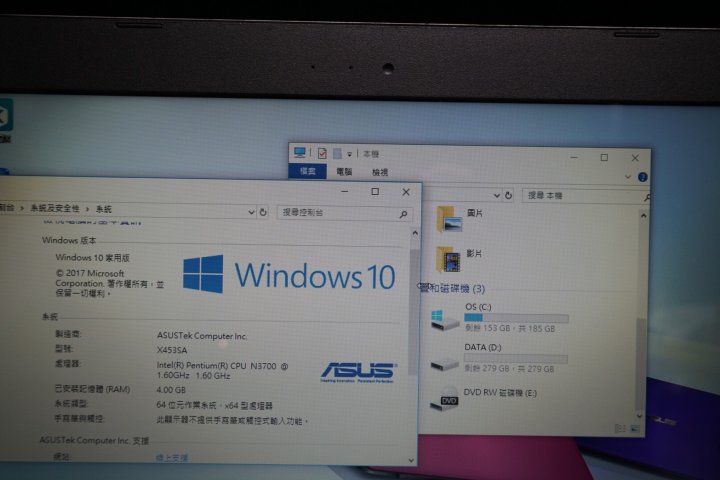Open the quick access toolbar customize dropdown

[349, 154]
